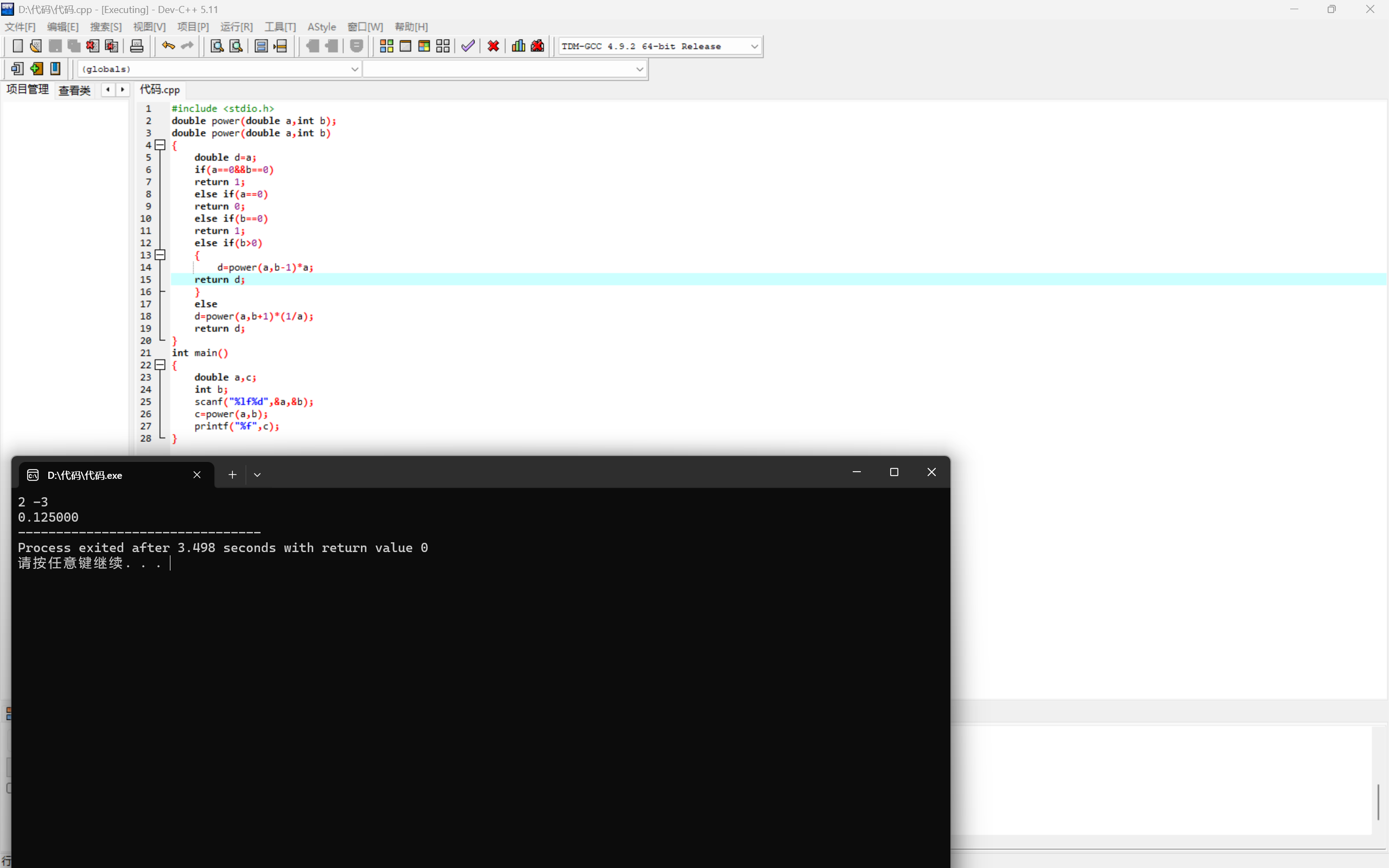Open the profile analysis bar chart icon
The height and width of the screenshot is (868, 1389).
click(518, 46)
